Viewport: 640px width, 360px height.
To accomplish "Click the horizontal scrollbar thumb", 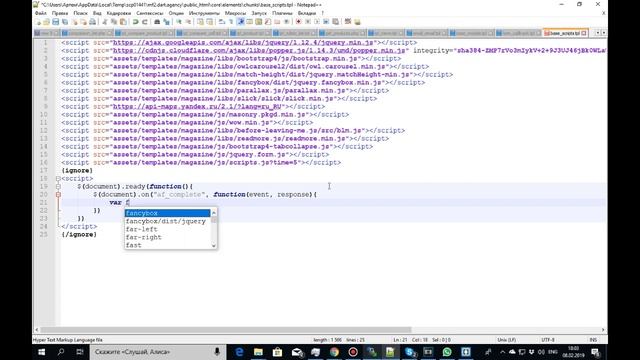I will click(x=226, y=330).
